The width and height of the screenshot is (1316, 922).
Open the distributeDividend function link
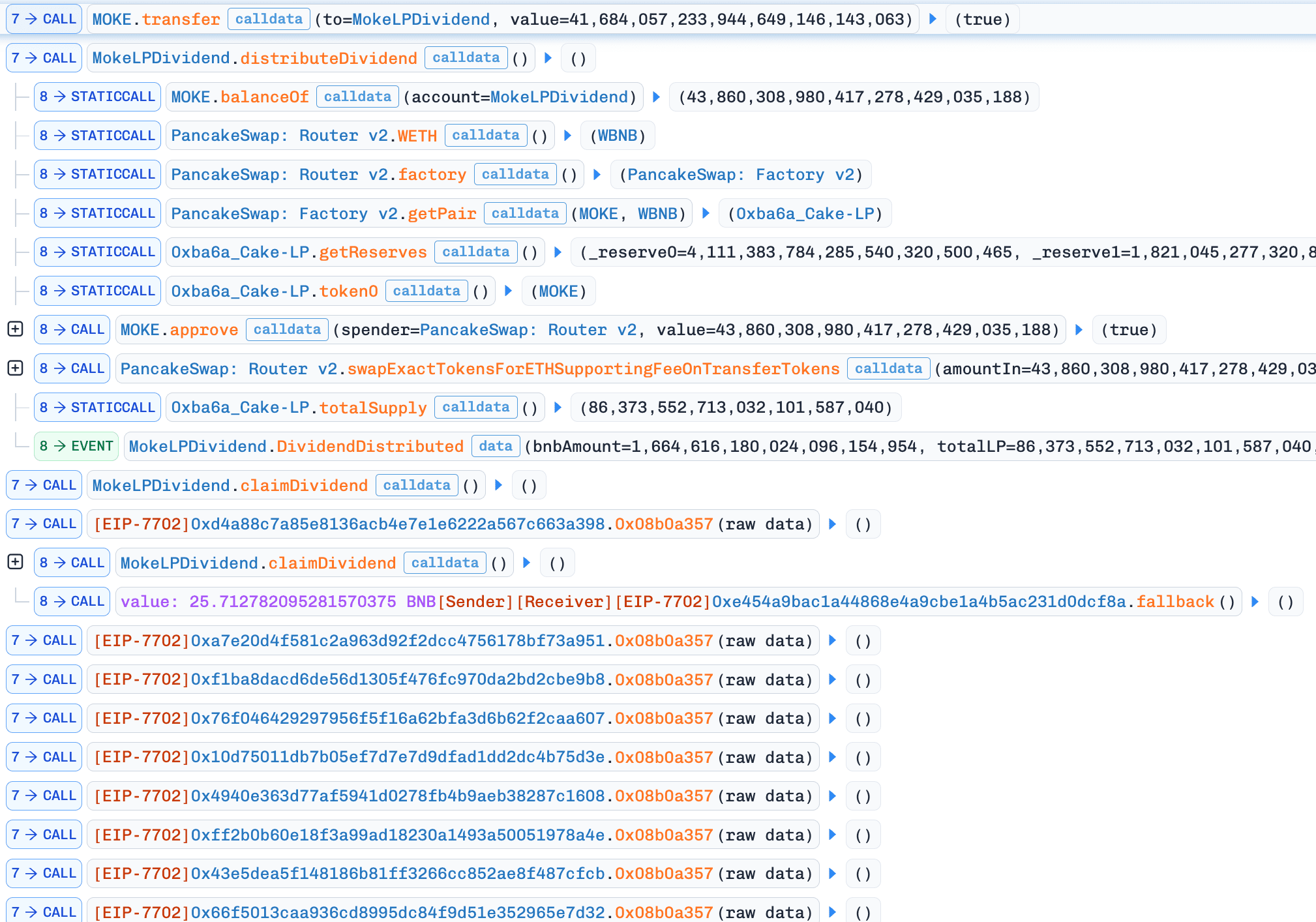coord(329,58)
